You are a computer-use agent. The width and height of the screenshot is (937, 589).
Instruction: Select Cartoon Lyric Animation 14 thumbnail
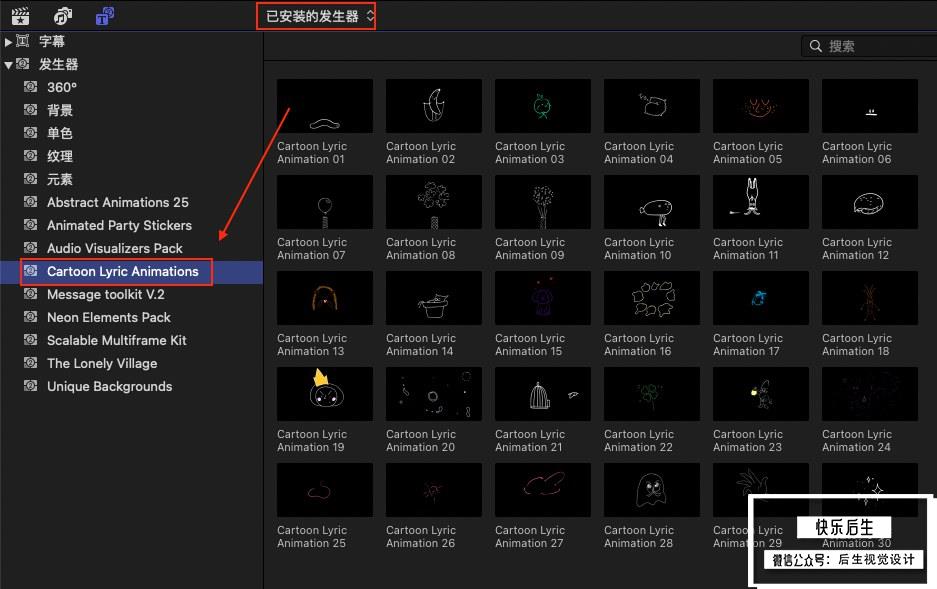(434, 298)
